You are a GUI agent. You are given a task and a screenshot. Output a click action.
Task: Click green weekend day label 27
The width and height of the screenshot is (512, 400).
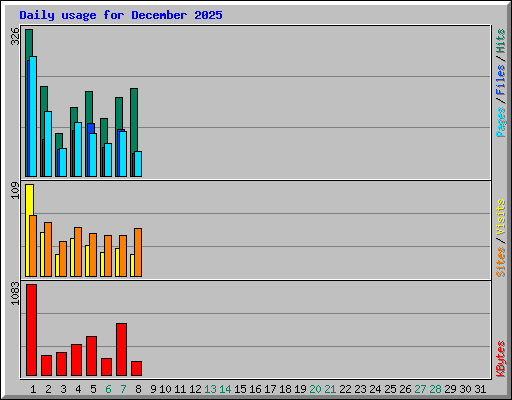pos(420,389)
